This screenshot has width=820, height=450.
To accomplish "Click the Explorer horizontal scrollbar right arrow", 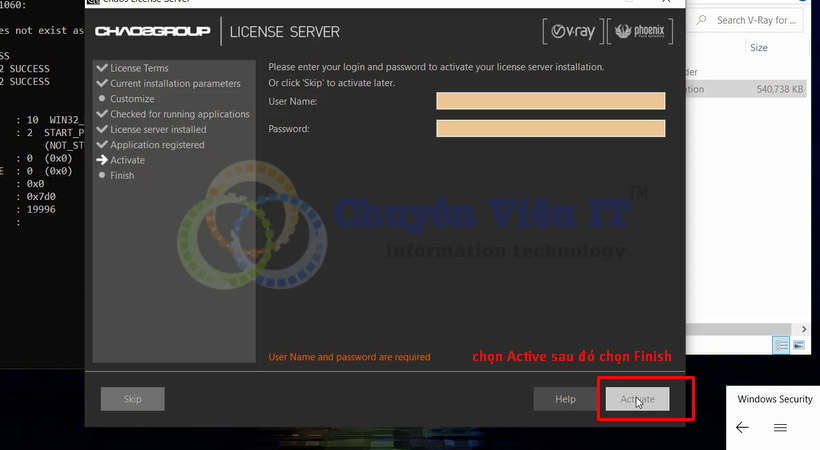I will pos(803,328).
